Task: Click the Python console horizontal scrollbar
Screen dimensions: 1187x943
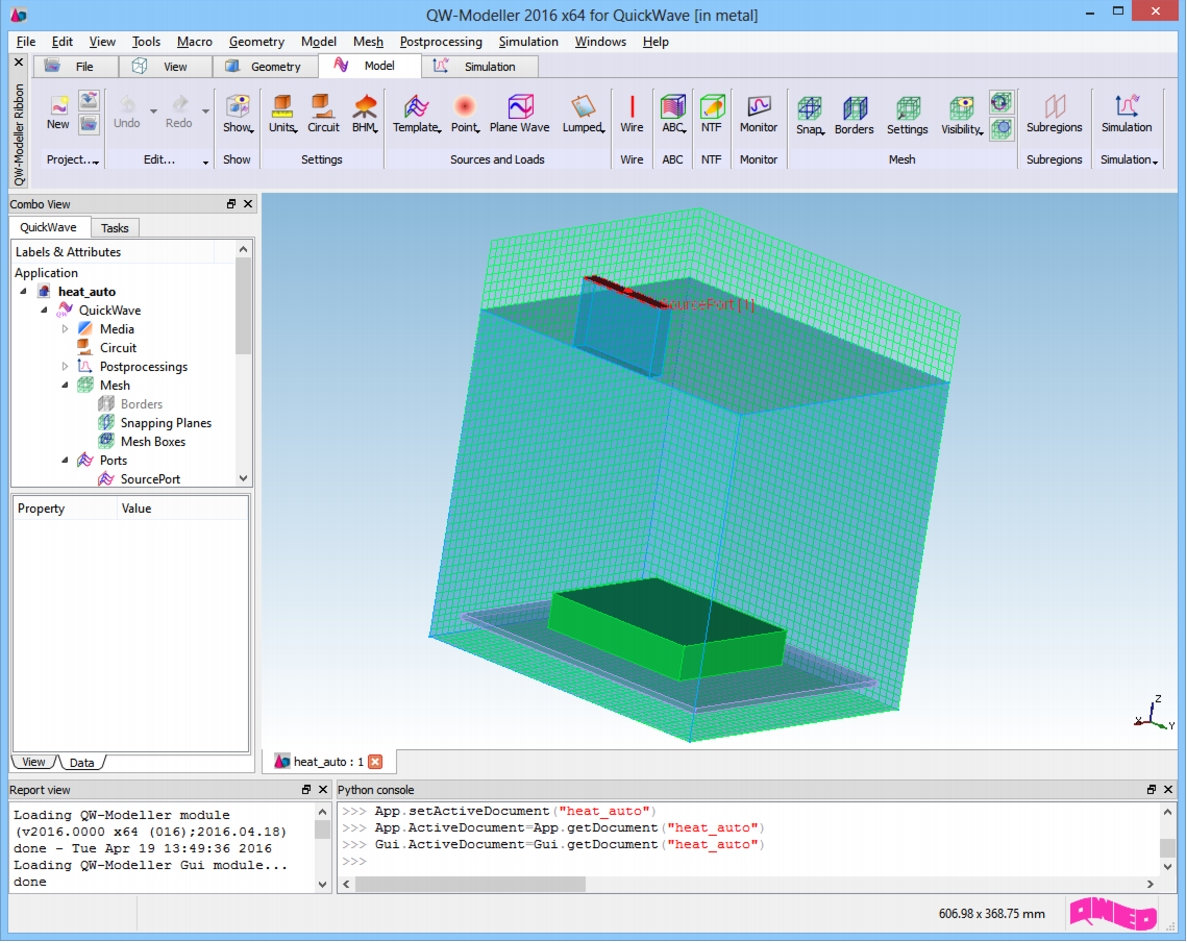Action: tap(470, 884)
